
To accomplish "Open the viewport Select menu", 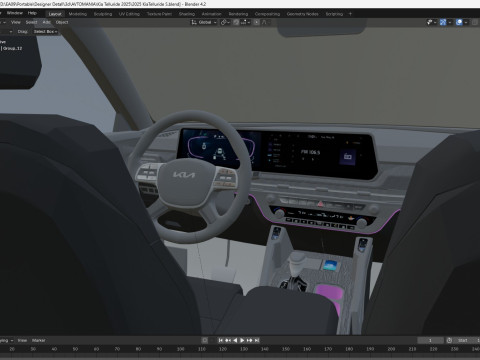I will tap(31, 22).
